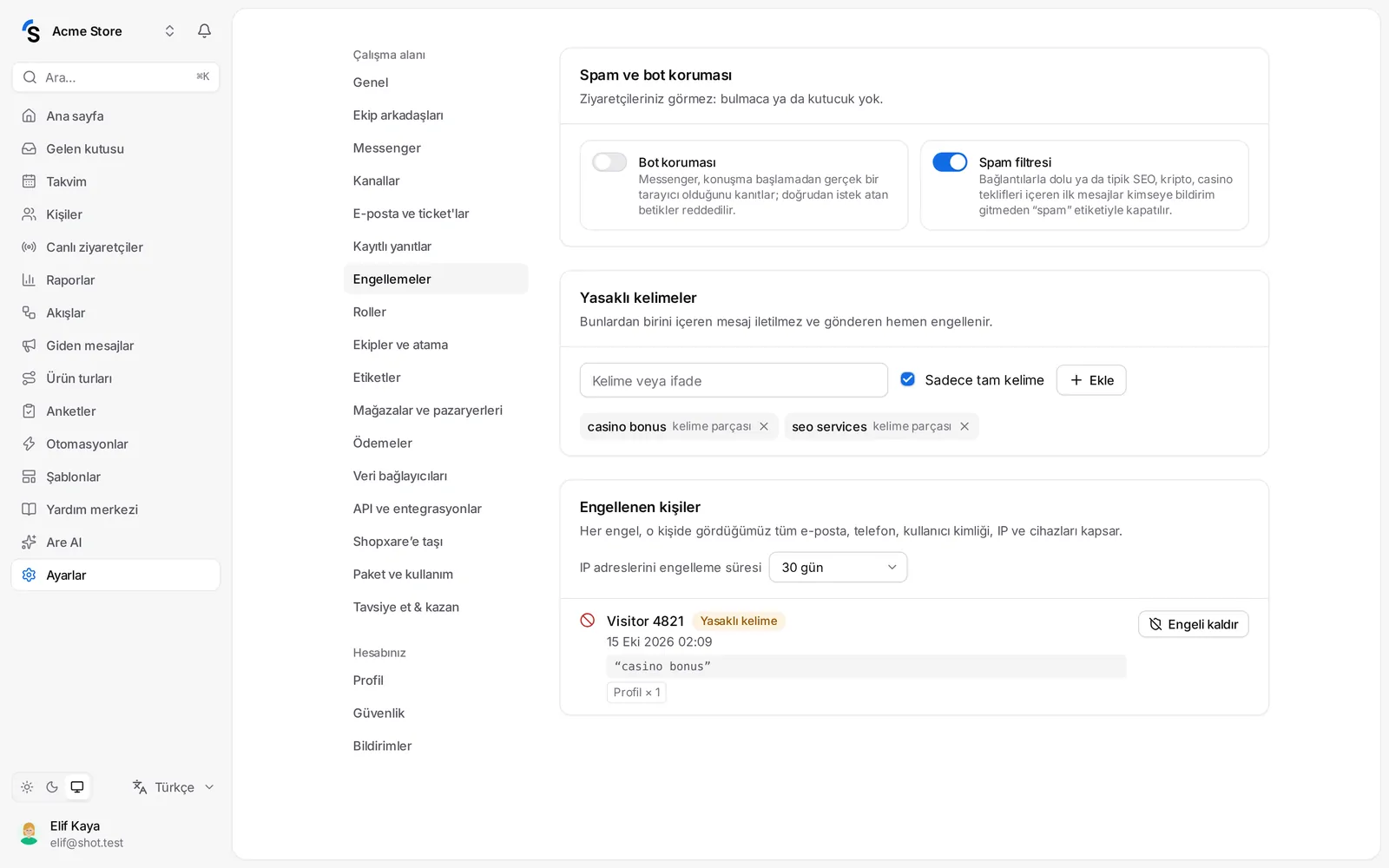Focus the Kelime veya ifade field

pyautogui.click(x=734, y=380)
